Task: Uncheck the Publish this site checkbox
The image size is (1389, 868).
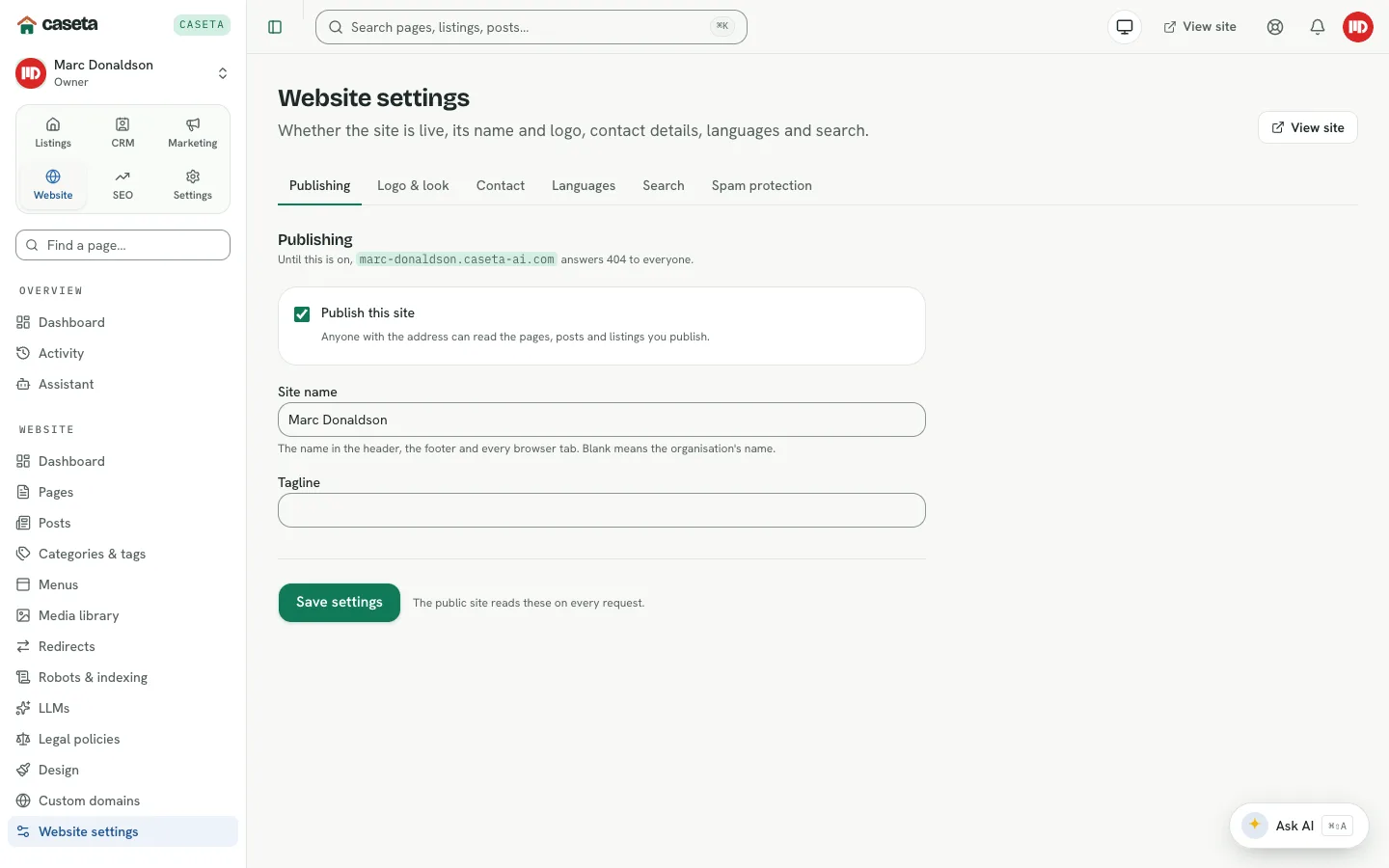Action: click(302, 314)
